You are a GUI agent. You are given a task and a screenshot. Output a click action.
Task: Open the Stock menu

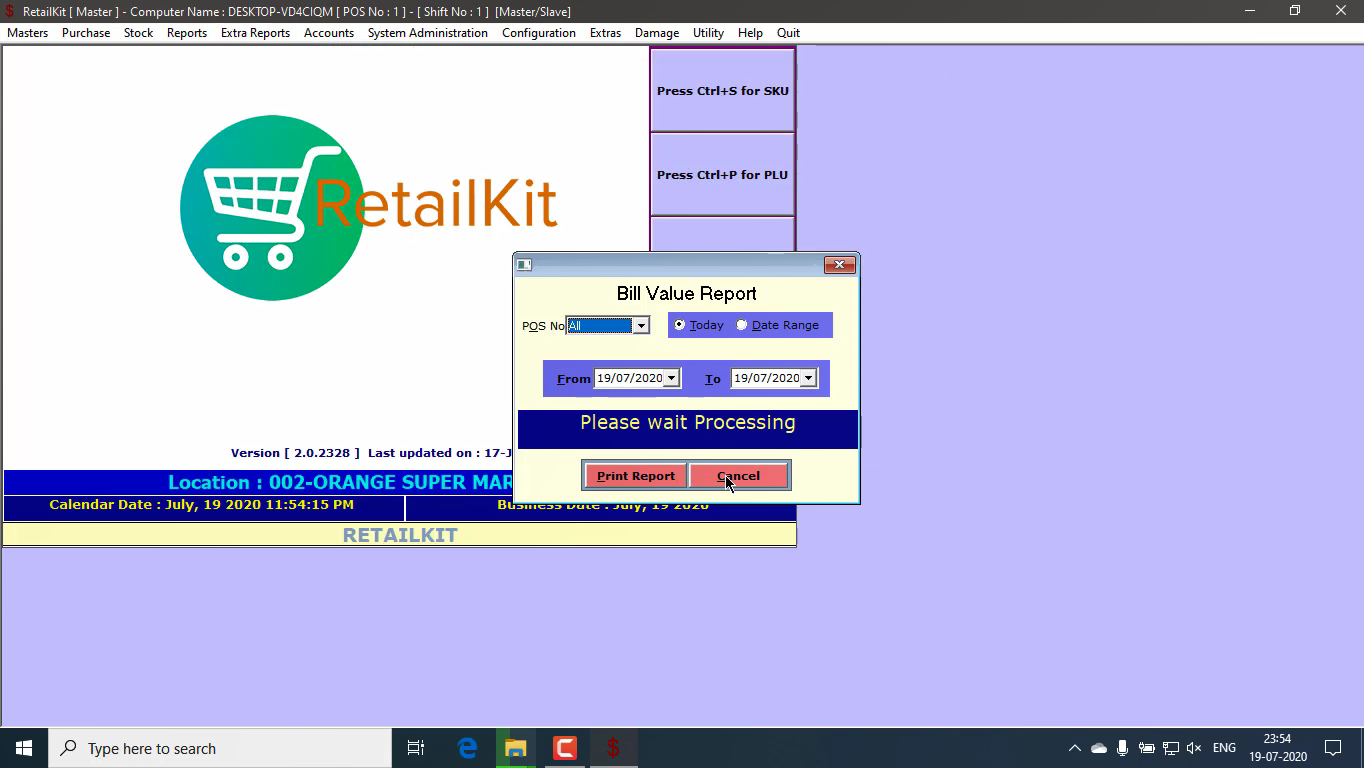[138, 33]
